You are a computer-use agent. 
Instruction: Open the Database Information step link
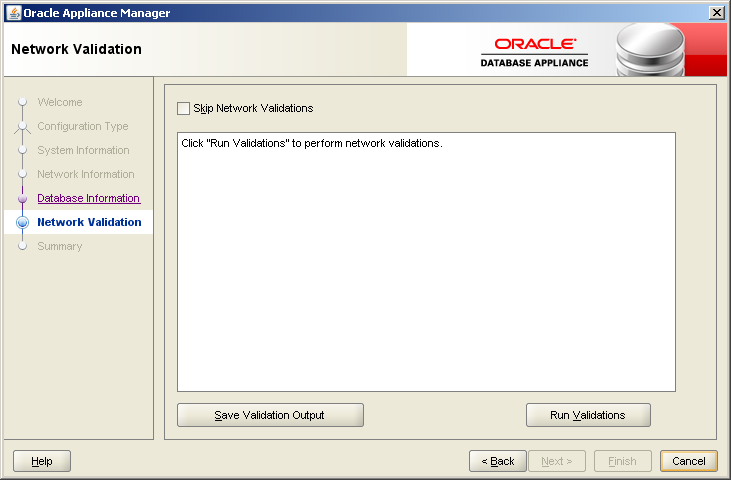(89, 198)
